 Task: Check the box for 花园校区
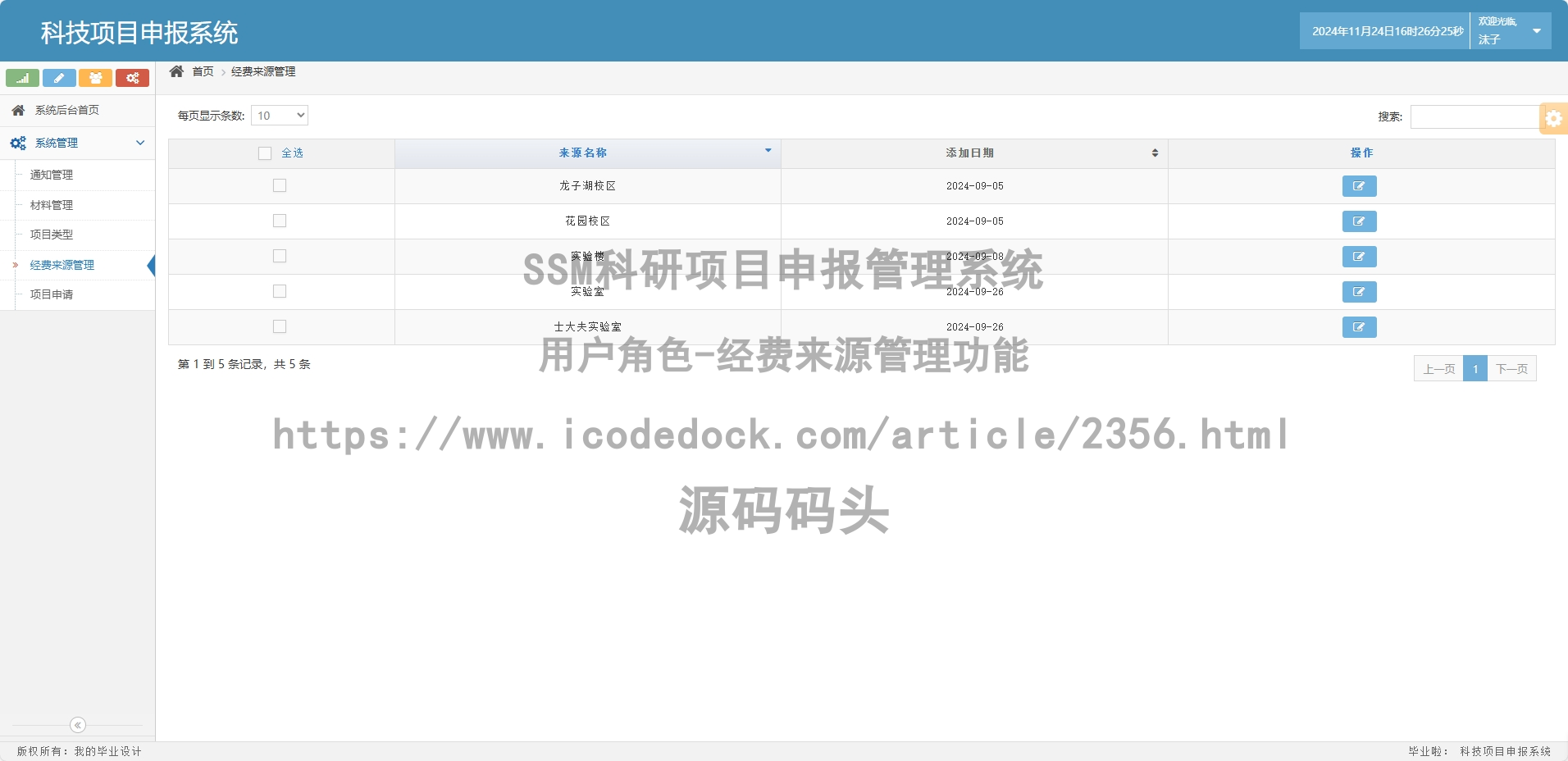coord(280,221)
